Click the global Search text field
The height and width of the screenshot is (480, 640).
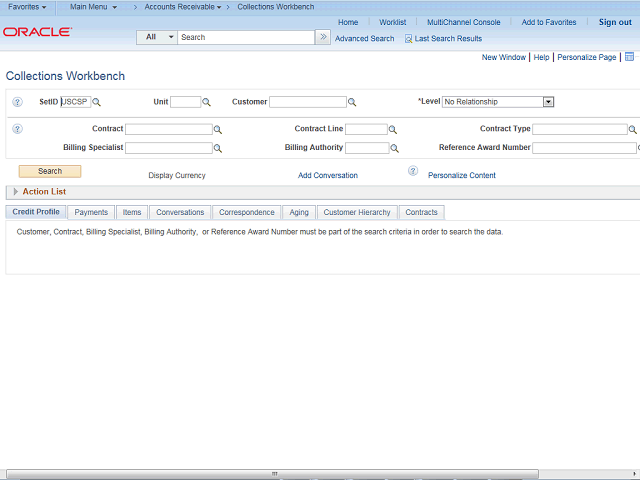[x=246, y=37]
